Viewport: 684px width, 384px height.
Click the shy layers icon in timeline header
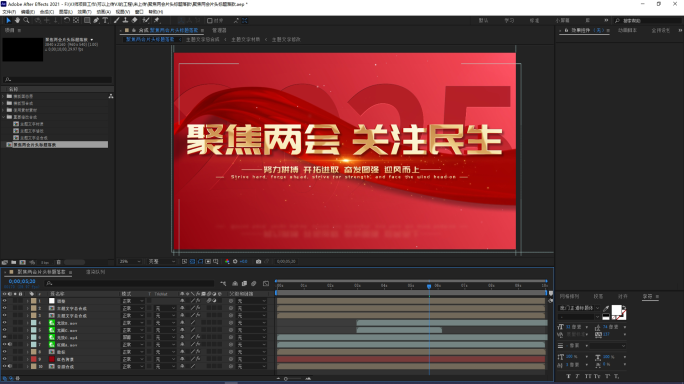(x=235, y=284)
